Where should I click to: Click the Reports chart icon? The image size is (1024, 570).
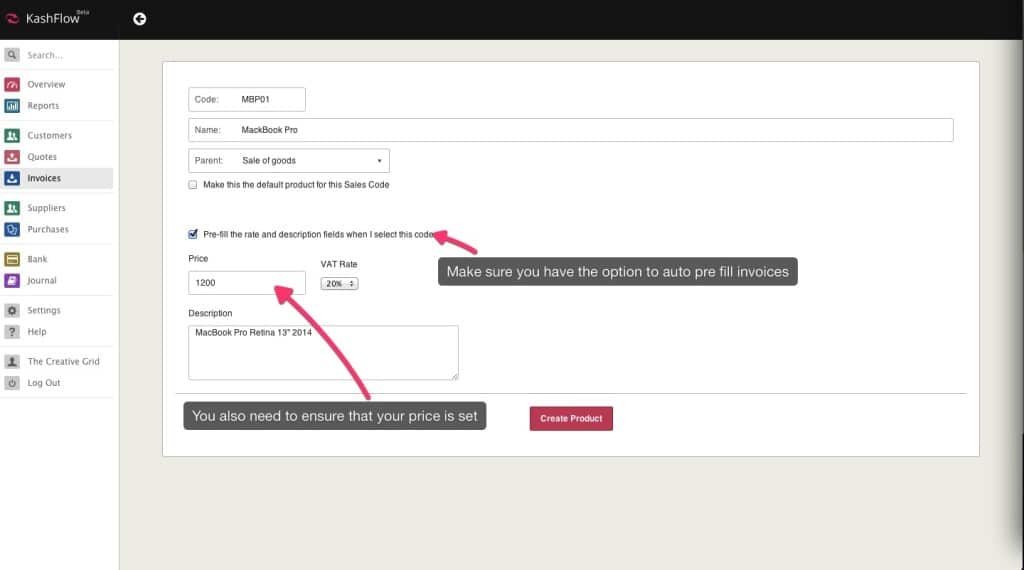point(12,106)
